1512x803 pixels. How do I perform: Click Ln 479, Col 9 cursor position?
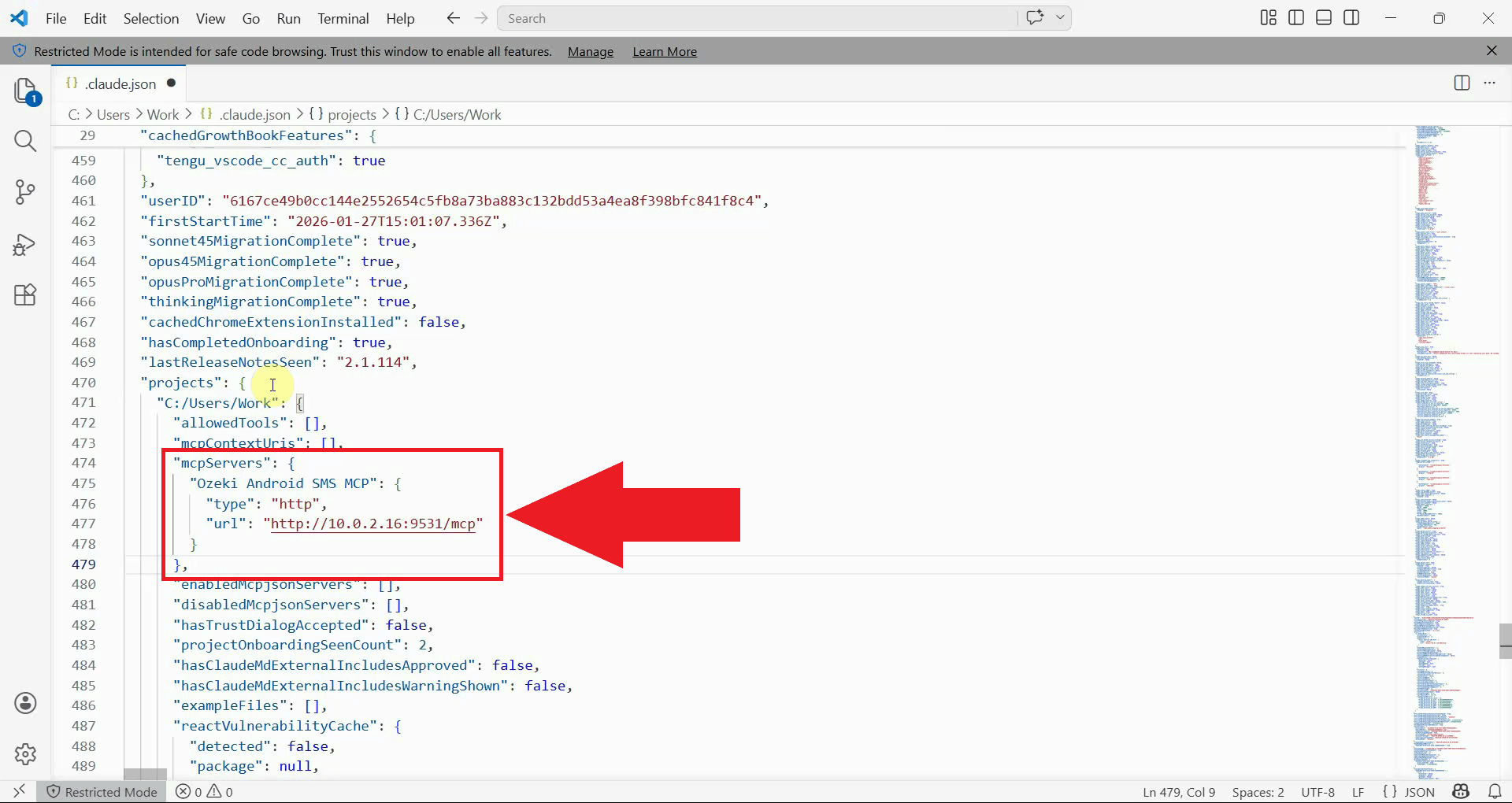[x=1179, y=792]
